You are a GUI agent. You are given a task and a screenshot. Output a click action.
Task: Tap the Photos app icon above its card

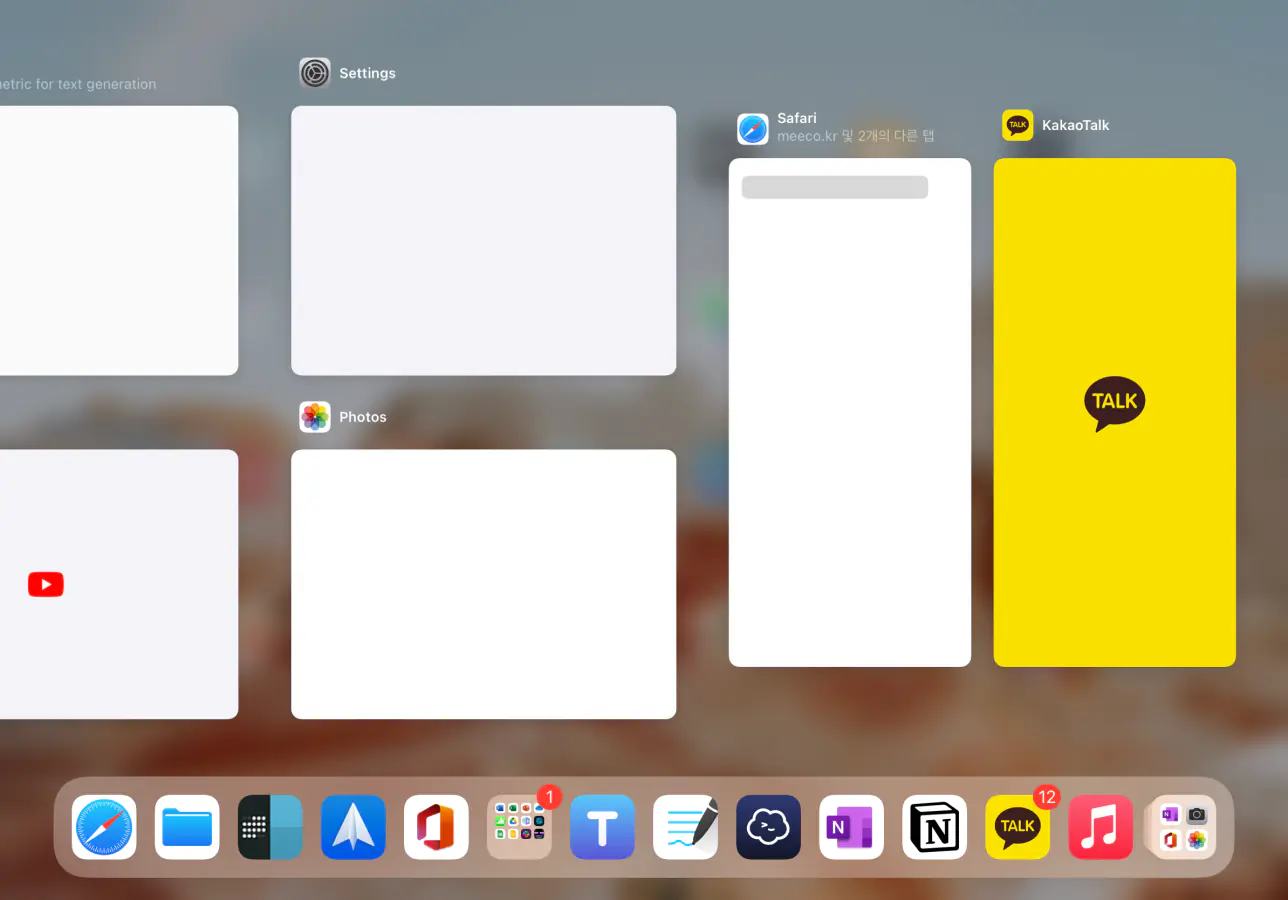[x=315, y=417]
